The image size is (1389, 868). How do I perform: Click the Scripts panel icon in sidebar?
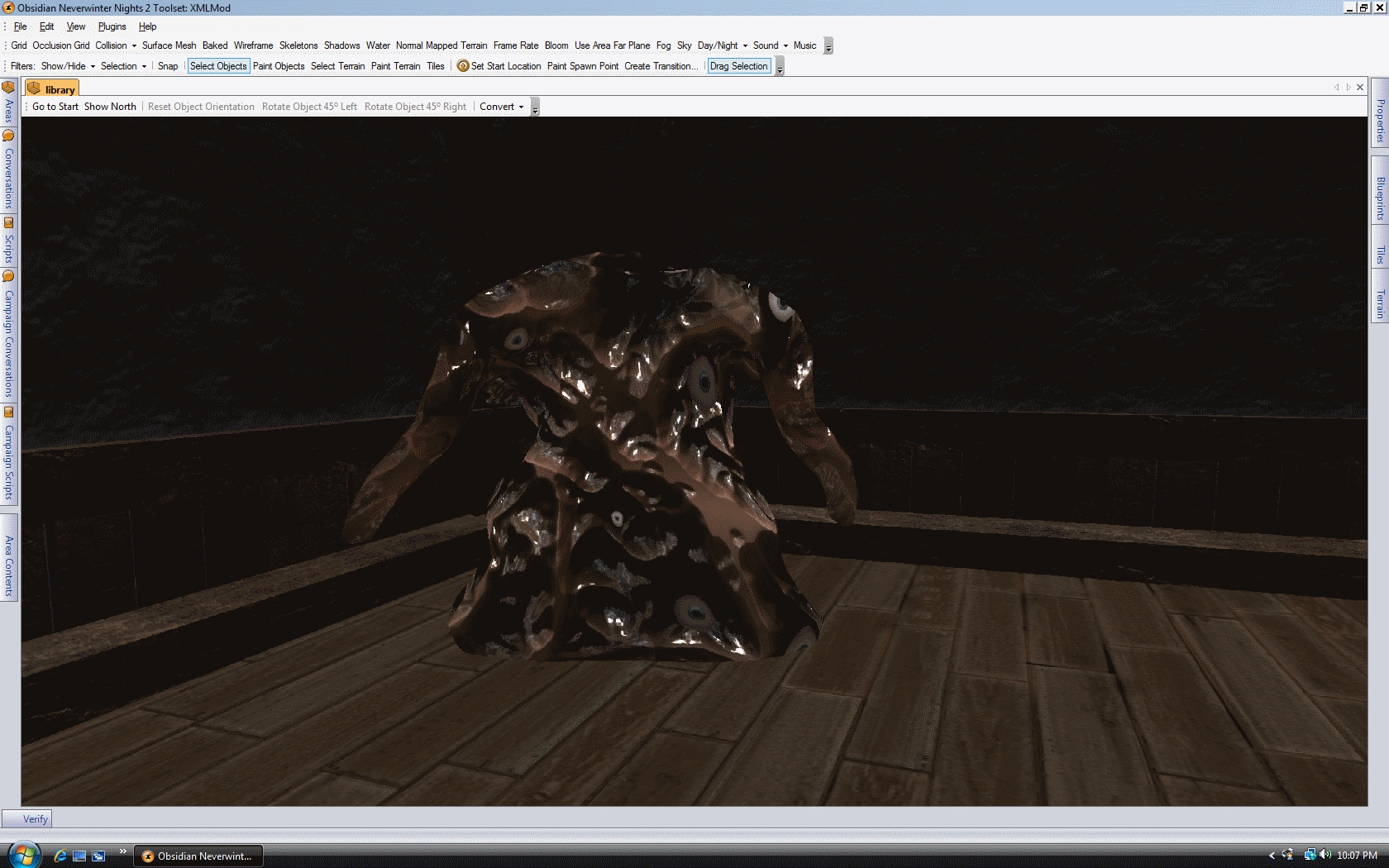pyautogui.click(x=8, y=223)
